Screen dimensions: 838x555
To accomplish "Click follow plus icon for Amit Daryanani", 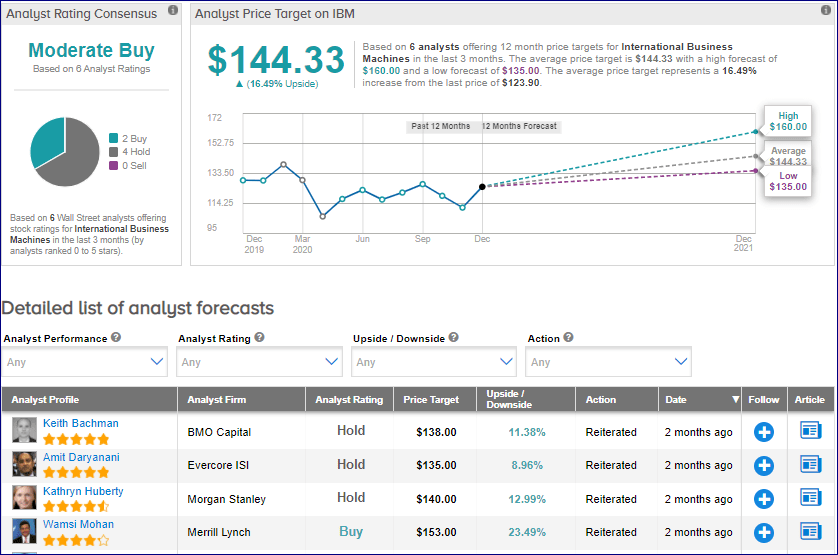I will [x=764, y=465].
